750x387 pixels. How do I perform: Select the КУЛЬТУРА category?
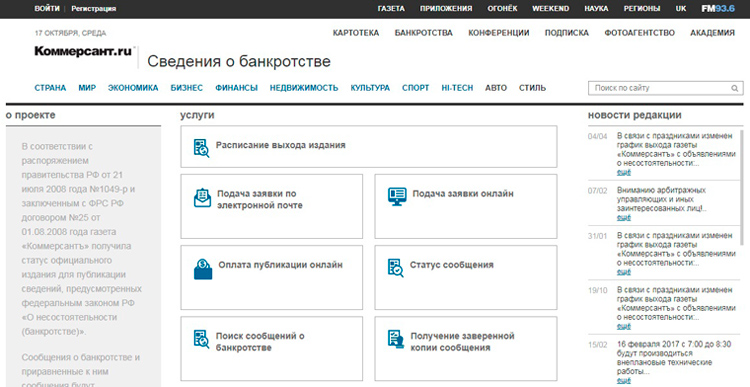(370, 88)
